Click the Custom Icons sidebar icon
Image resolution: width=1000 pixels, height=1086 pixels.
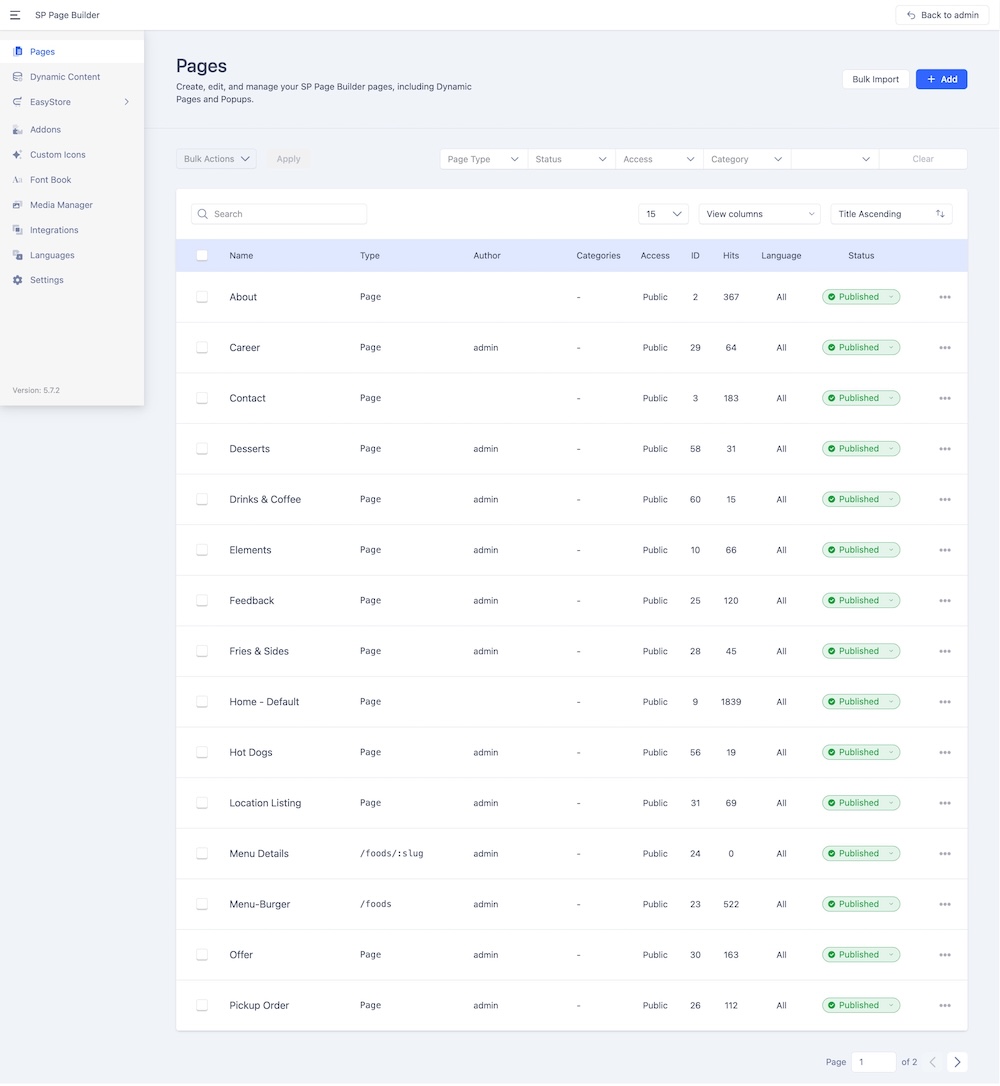point(18,155)
